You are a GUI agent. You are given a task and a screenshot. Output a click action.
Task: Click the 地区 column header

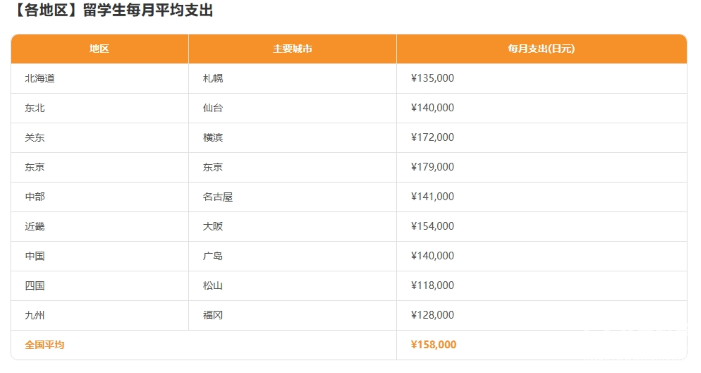[x=99, y=49]
